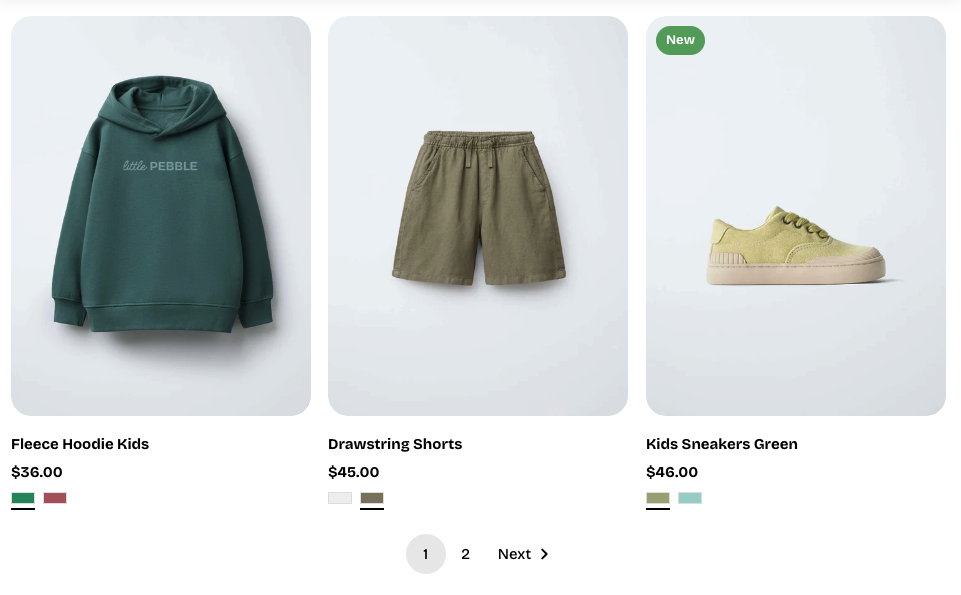This screenshot has height=595, width=961.
Task: Choose red swatch for Fleece Hoodie
Action: tap(55, 498)
